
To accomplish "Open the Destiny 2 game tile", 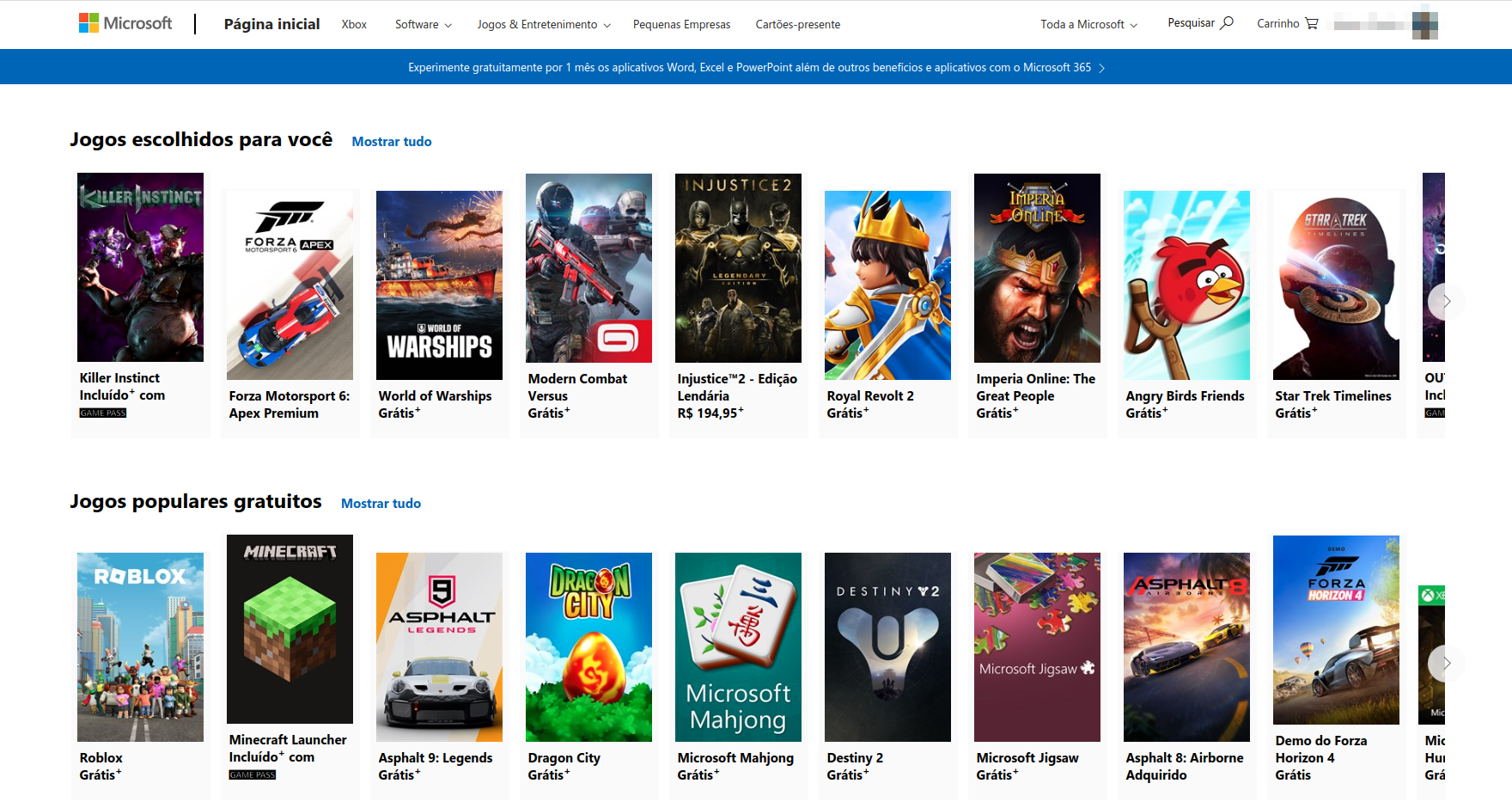I will point(887,646).
